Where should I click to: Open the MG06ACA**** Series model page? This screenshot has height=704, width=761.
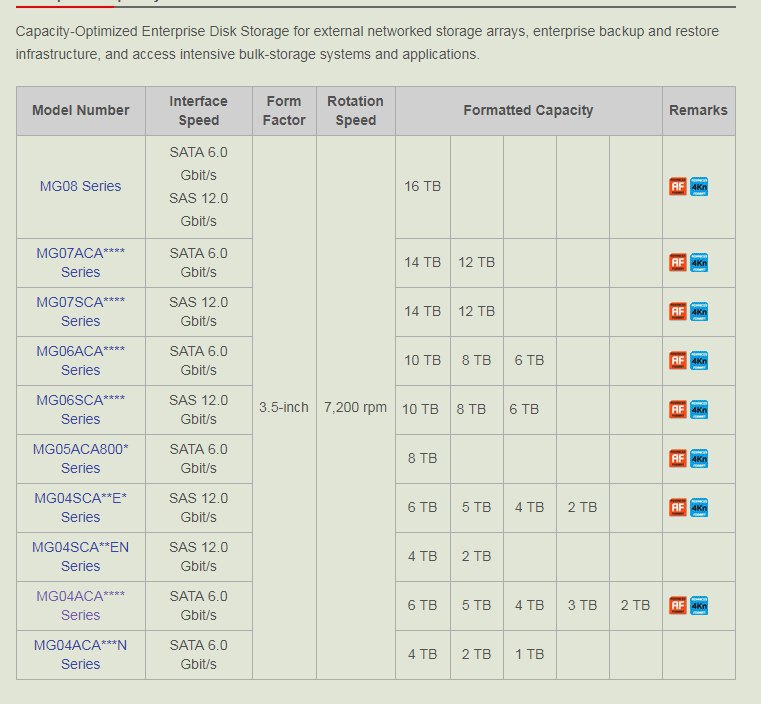[80, 360]
